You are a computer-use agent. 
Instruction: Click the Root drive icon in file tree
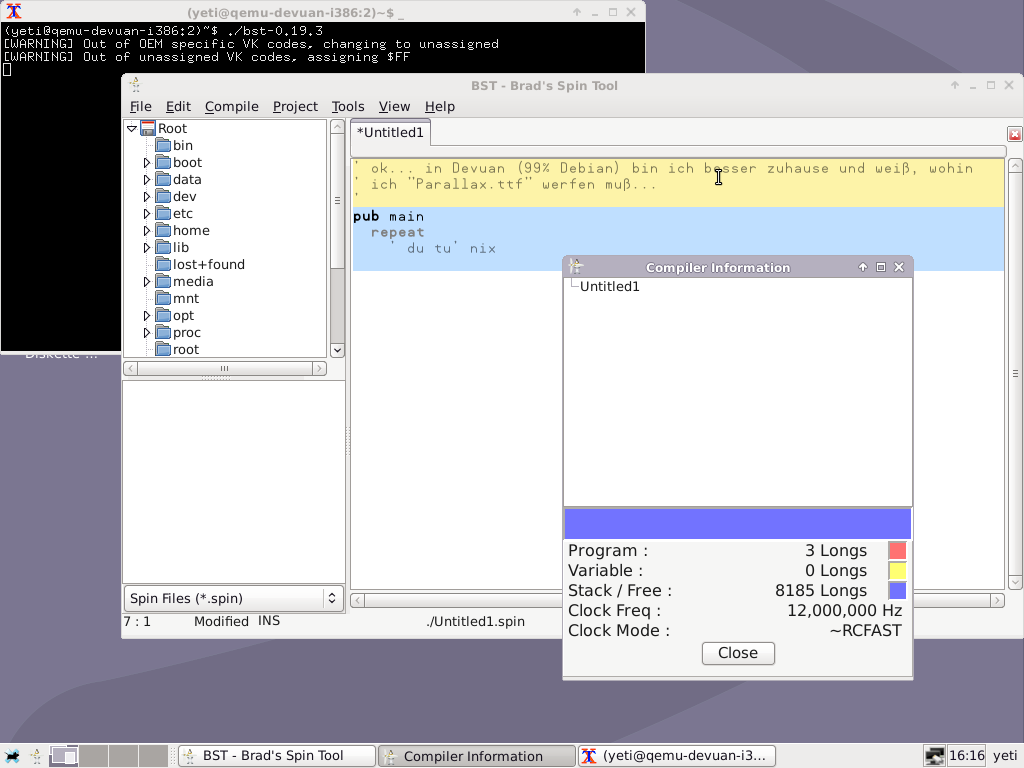tap(148, 128)
